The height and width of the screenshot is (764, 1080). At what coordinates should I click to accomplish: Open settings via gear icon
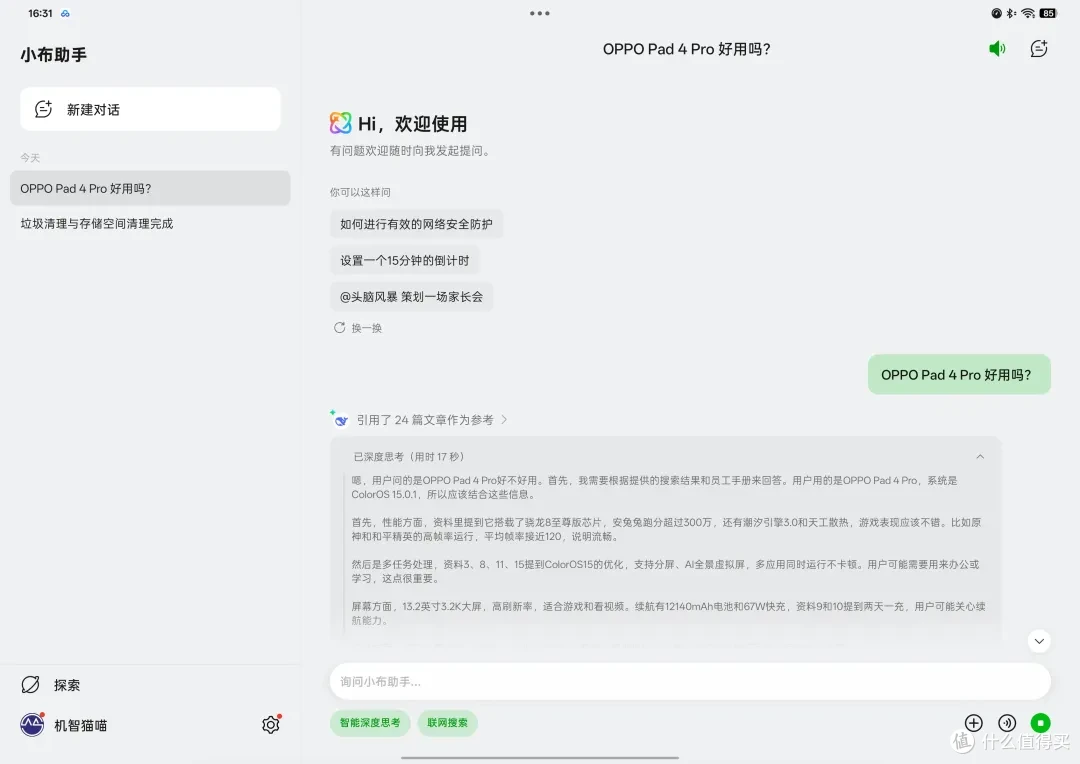(271, 725)
